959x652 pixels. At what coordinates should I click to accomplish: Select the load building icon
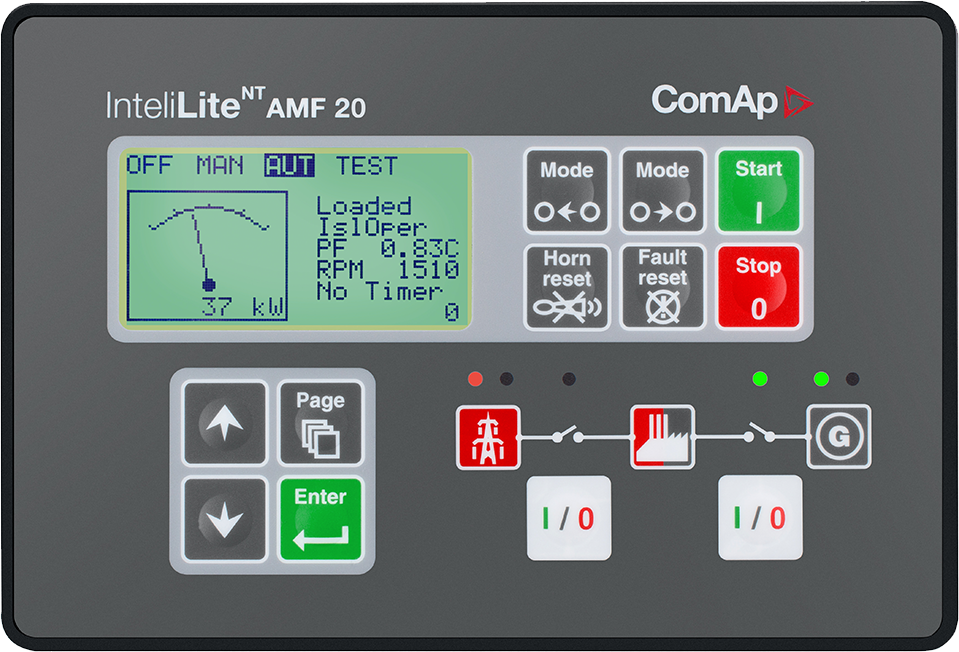662,437
